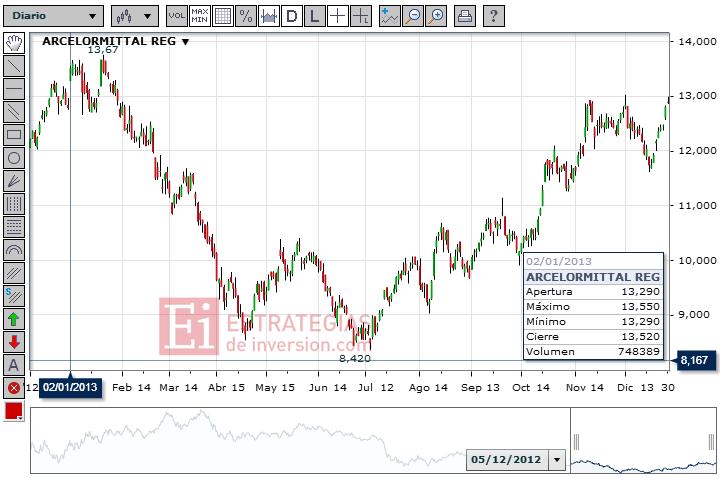The image size is (720, 478).
Task: Click the zoom in magnifier button
Action: click(436, 16)
